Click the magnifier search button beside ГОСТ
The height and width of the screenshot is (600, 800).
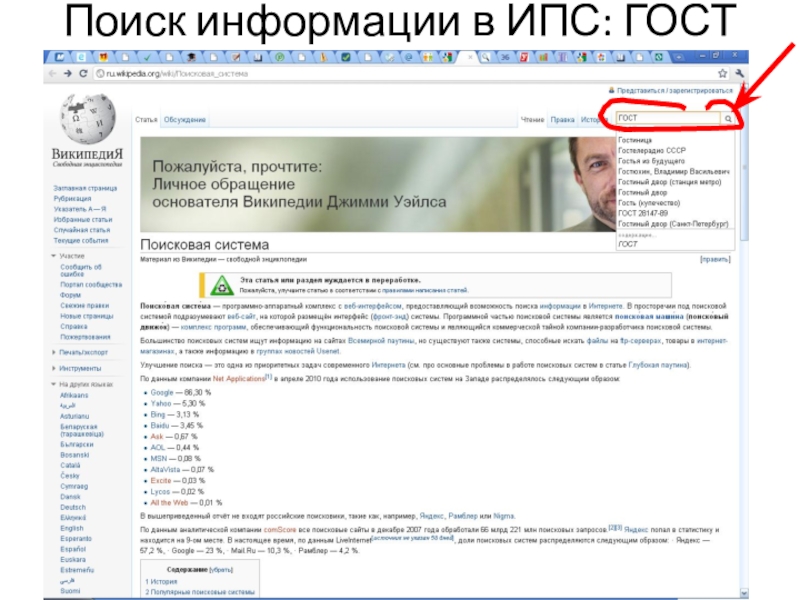[729, 118]
